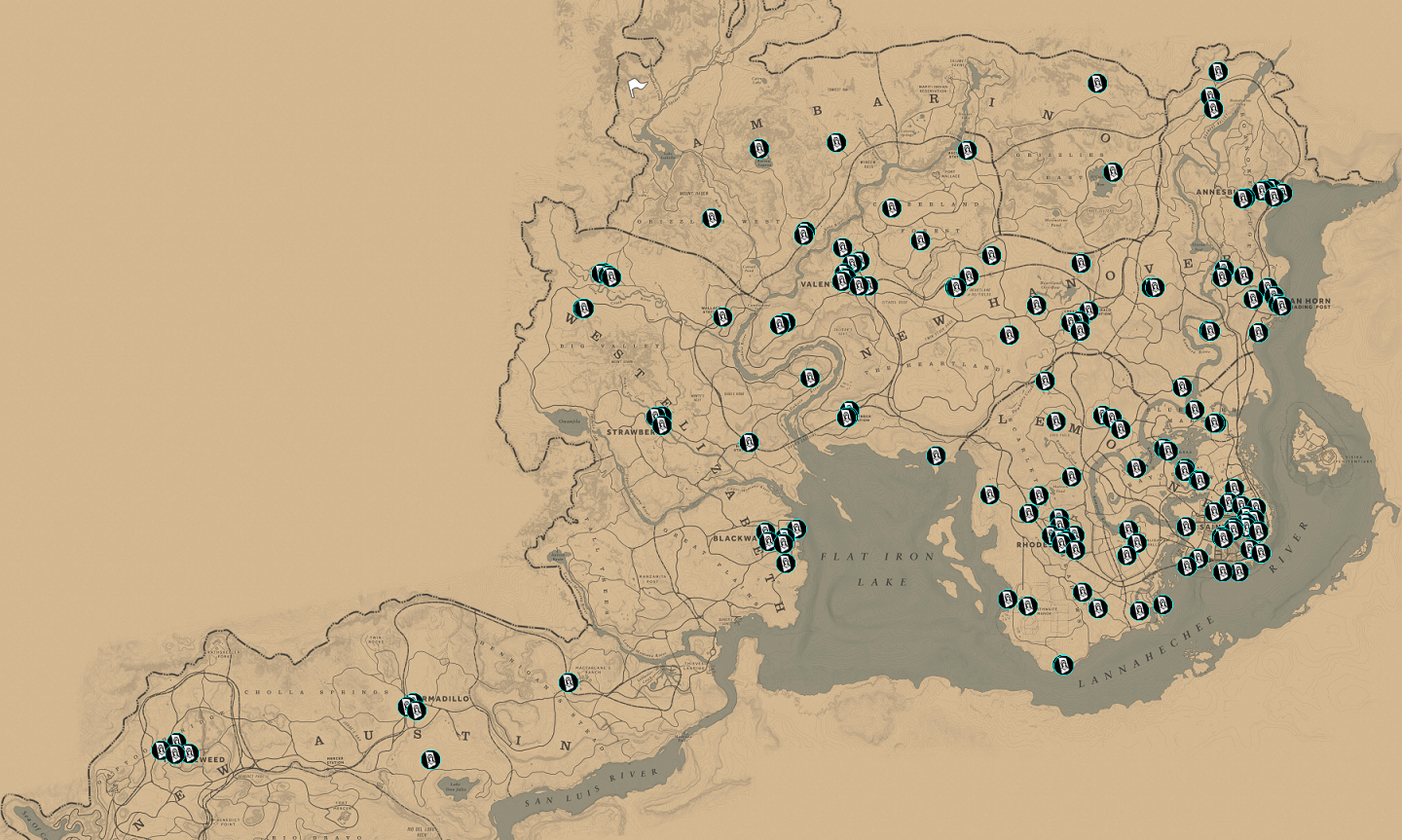Open the card marker beside Bacchus Station
This screenshot has width=1402, height=840.
pos(967,150)
